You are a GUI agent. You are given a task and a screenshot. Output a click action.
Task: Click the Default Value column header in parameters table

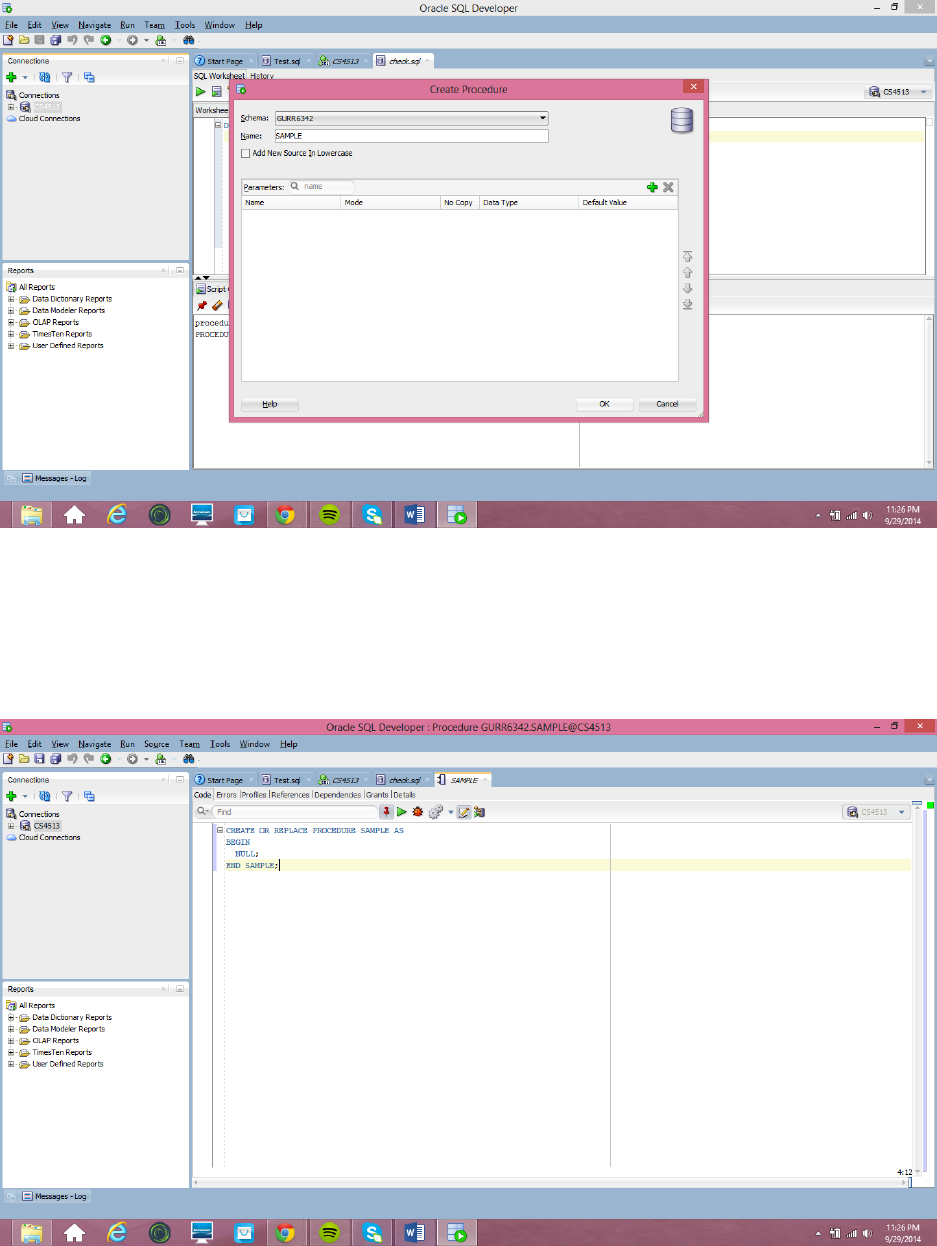click(628, 202)
